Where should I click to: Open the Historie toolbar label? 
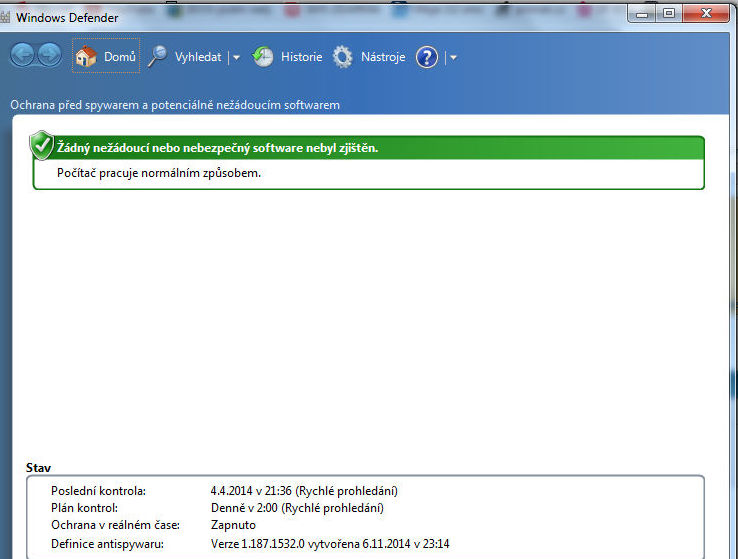click(x=301, y=57)
